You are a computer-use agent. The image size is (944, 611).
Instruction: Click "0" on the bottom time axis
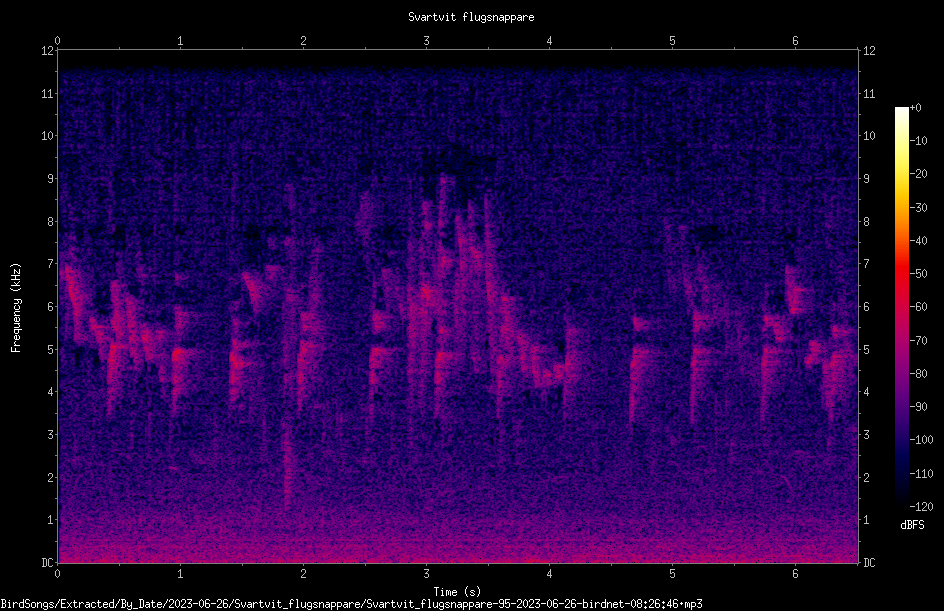click(x=57, y=574)
